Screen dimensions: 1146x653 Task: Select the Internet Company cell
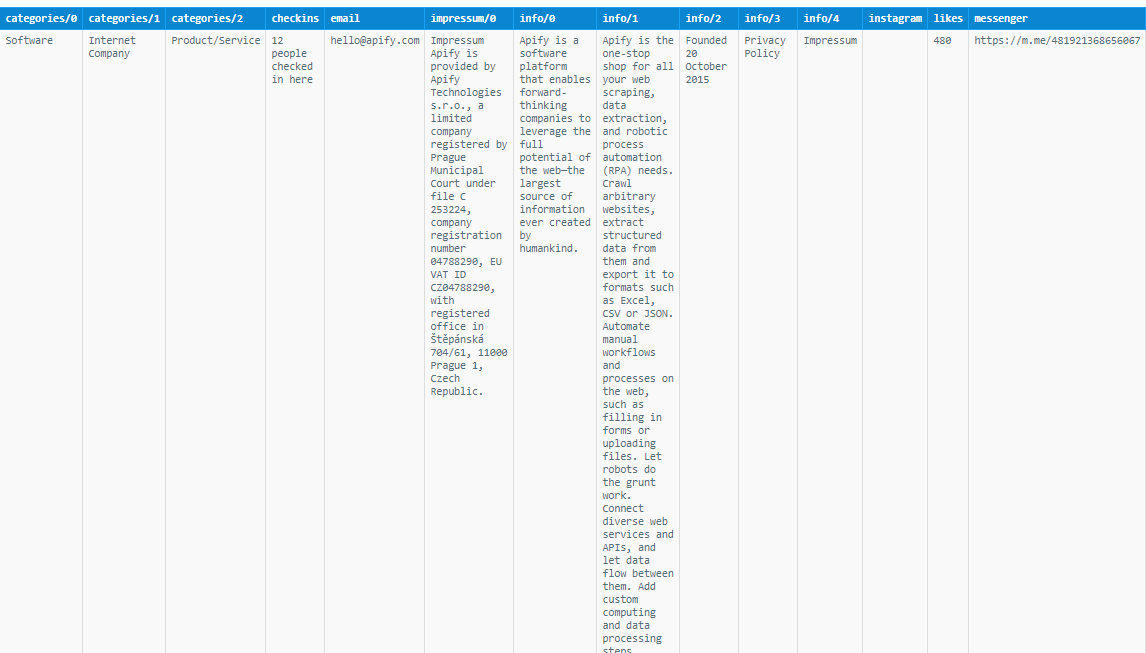pos(124,341)
